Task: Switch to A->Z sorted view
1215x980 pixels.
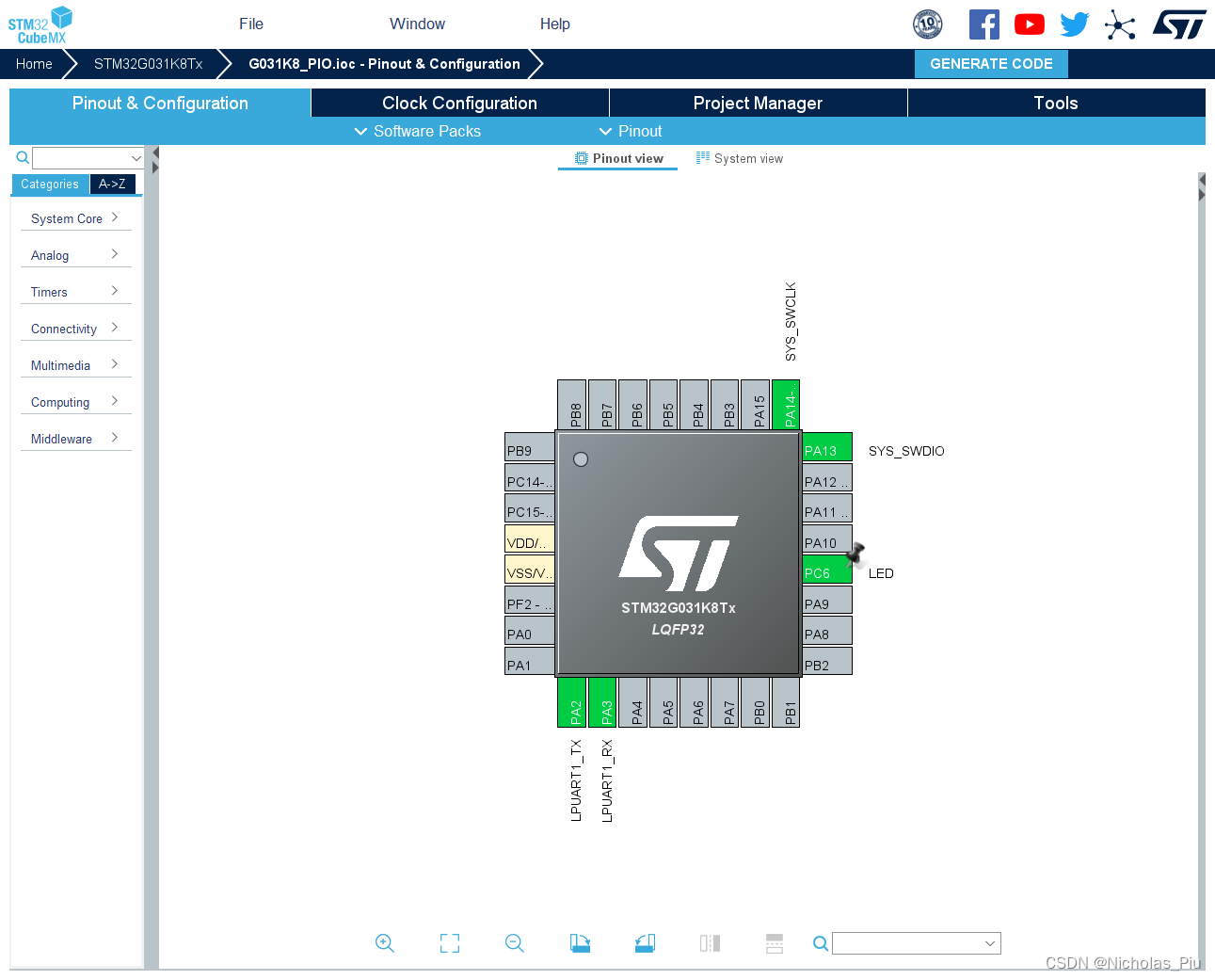Action: point(112,185)
